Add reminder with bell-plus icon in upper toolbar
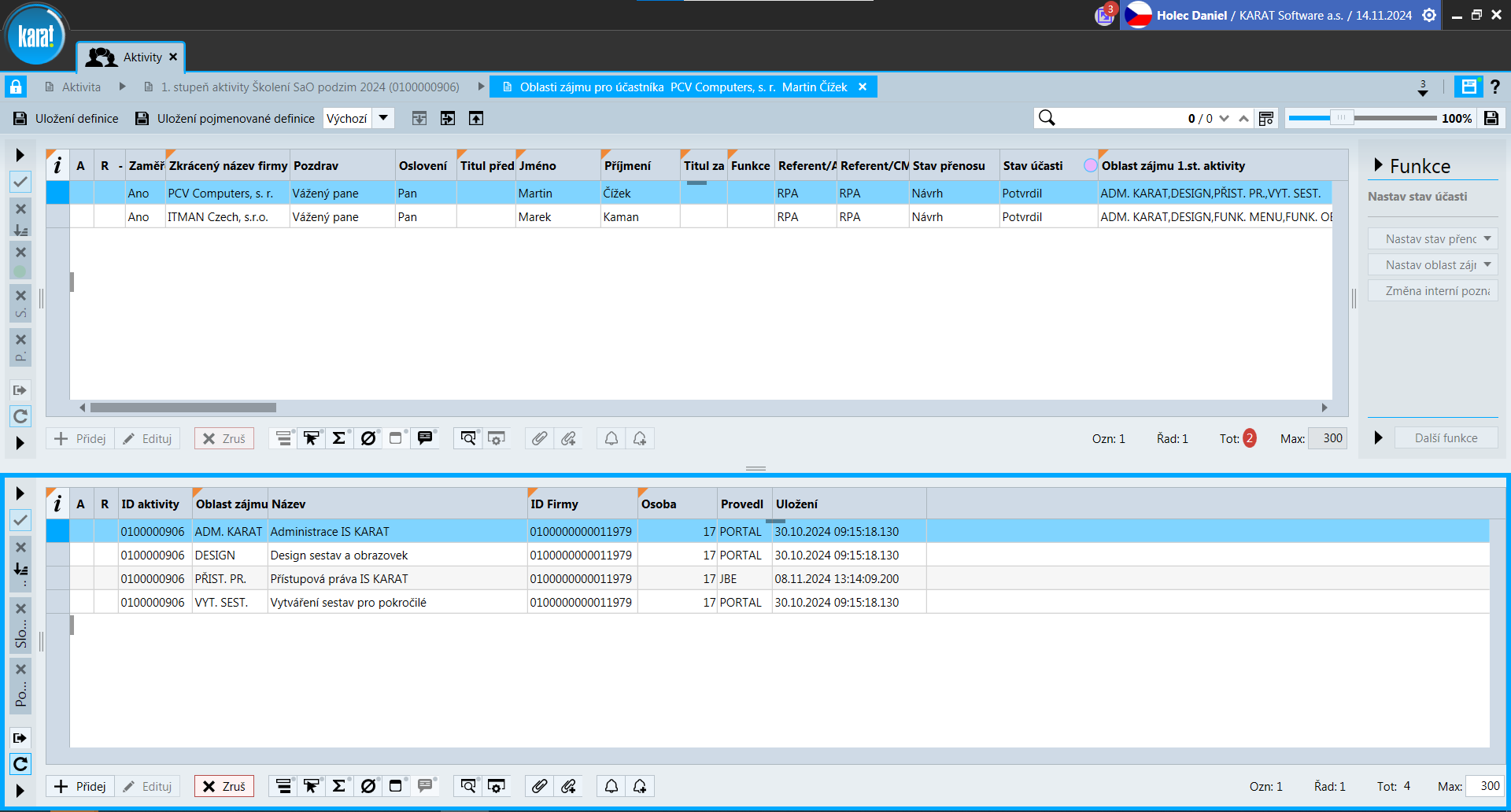Screen dimensions: 1511x812 coord(640,438)
